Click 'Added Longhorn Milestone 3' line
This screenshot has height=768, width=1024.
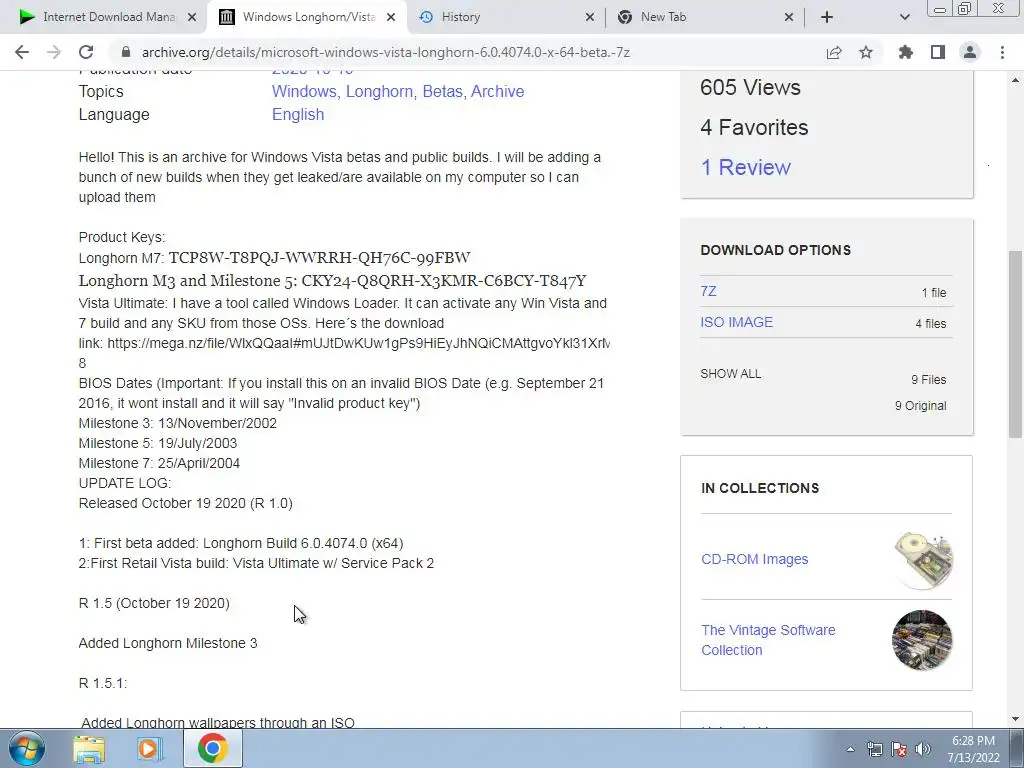click(168, 643)
